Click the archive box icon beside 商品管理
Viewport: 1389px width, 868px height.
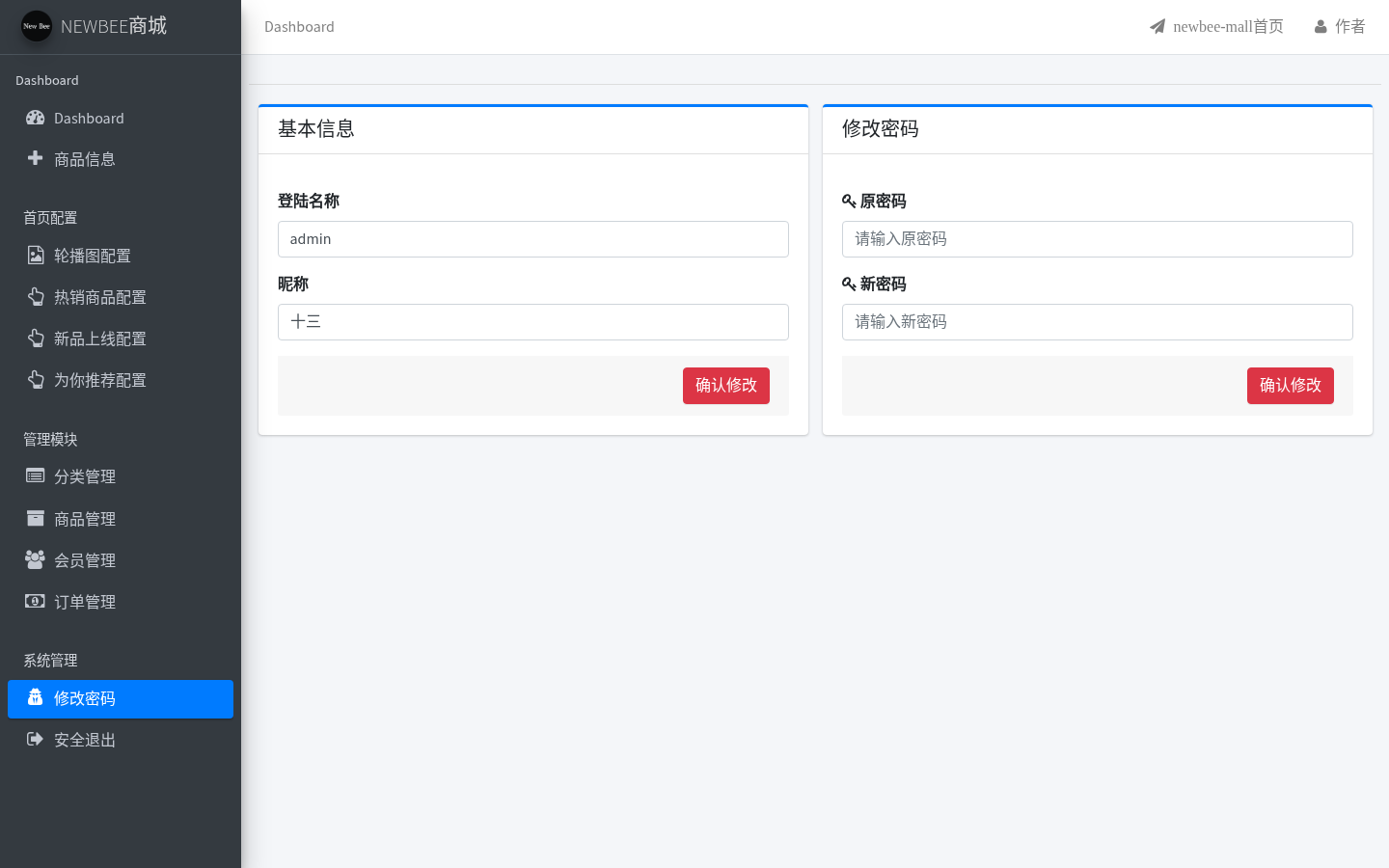click(36, 518)
